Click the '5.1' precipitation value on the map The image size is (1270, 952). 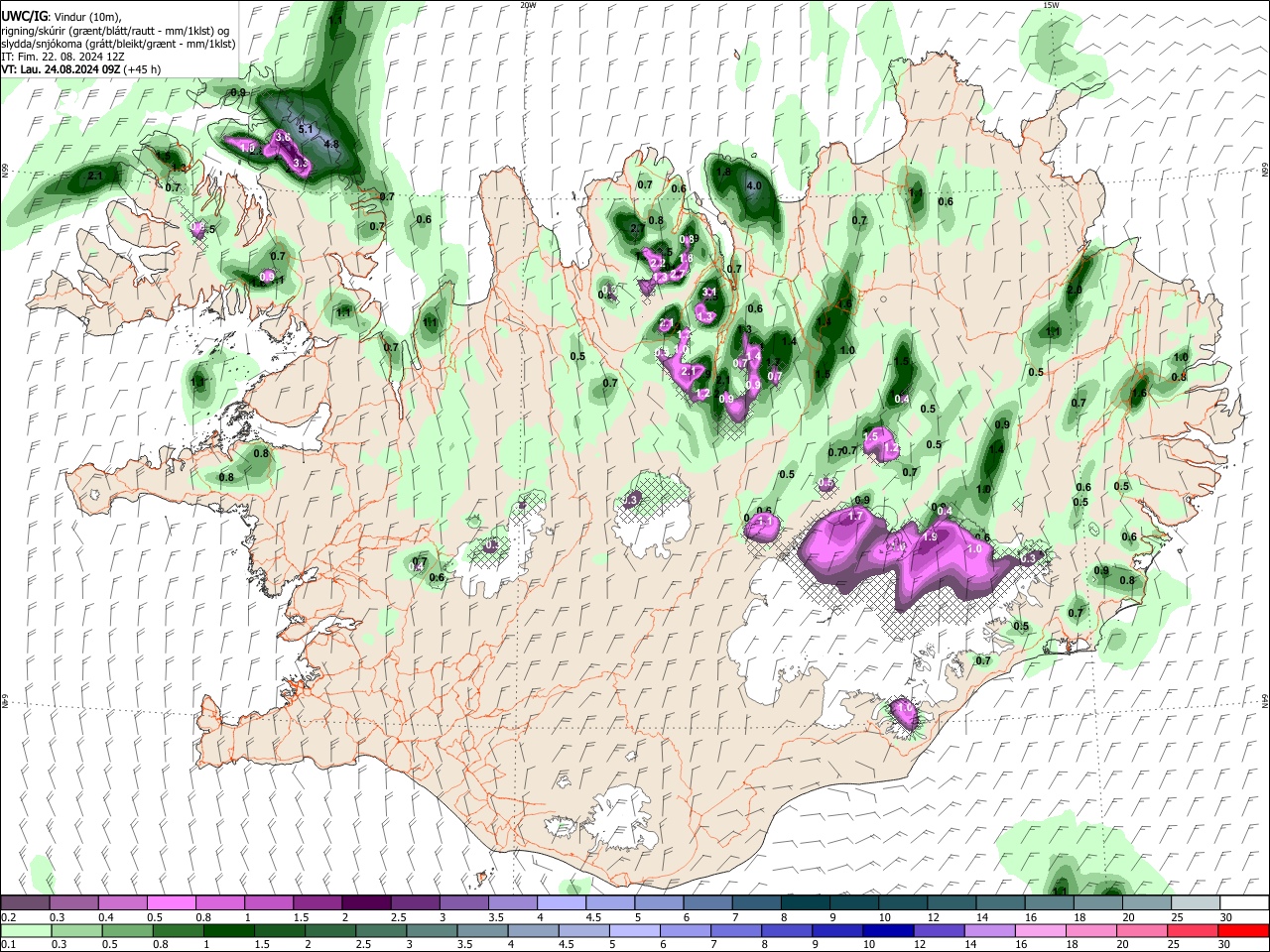(306, 129)
